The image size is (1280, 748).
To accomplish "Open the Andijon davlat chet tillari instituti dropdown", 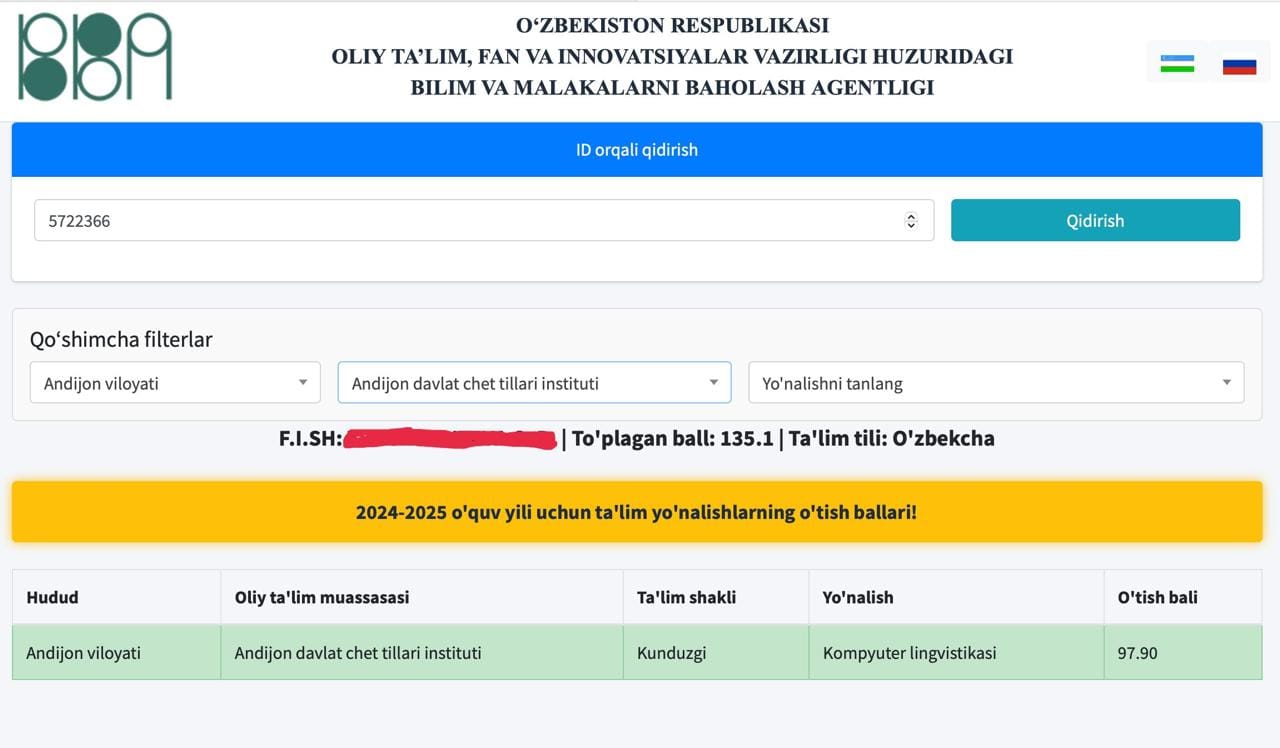I will (534, 383).
